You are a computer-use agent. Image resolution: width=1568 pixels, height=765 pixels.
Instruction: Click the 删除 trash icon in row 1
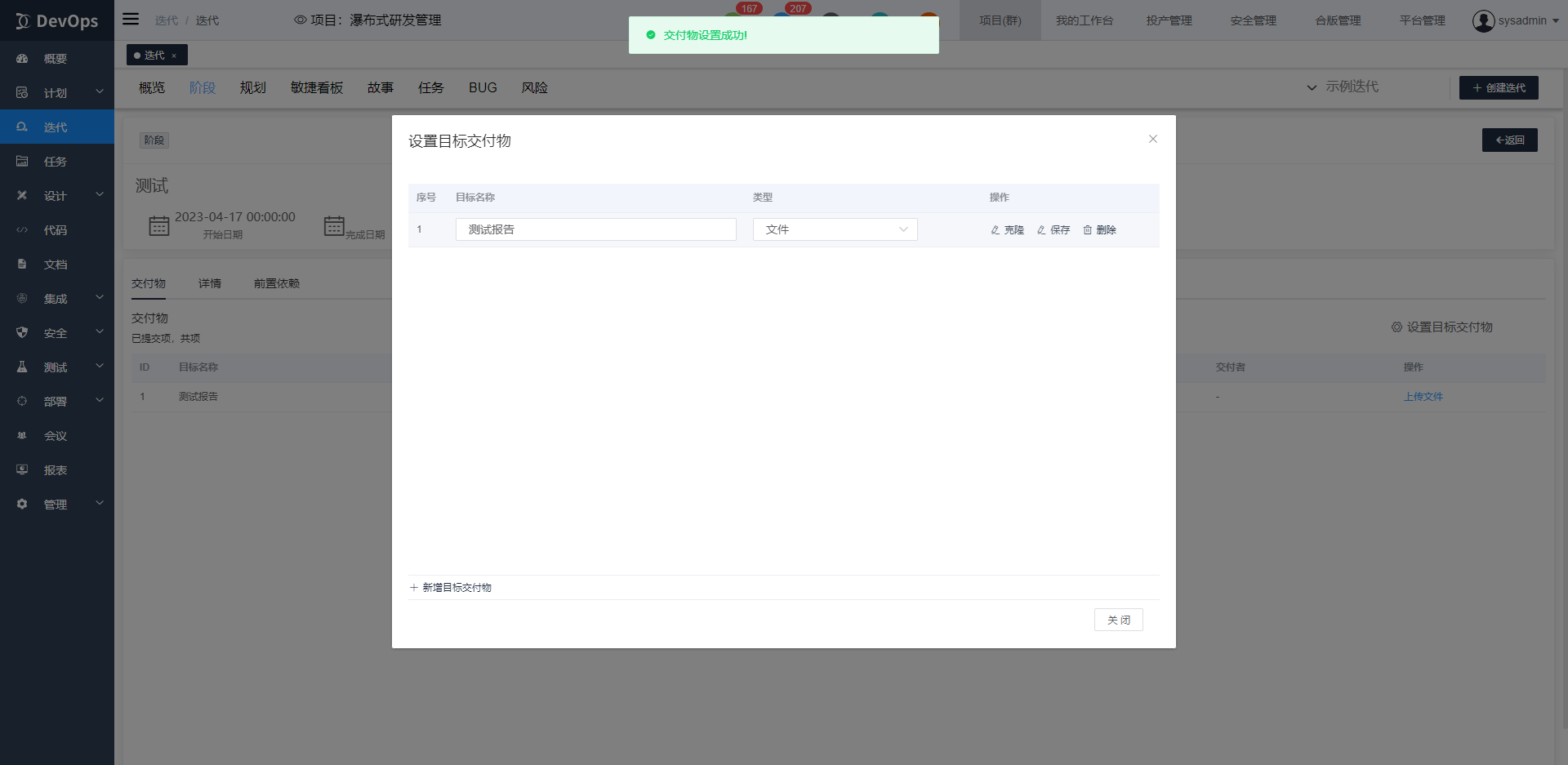(1088, 230)
